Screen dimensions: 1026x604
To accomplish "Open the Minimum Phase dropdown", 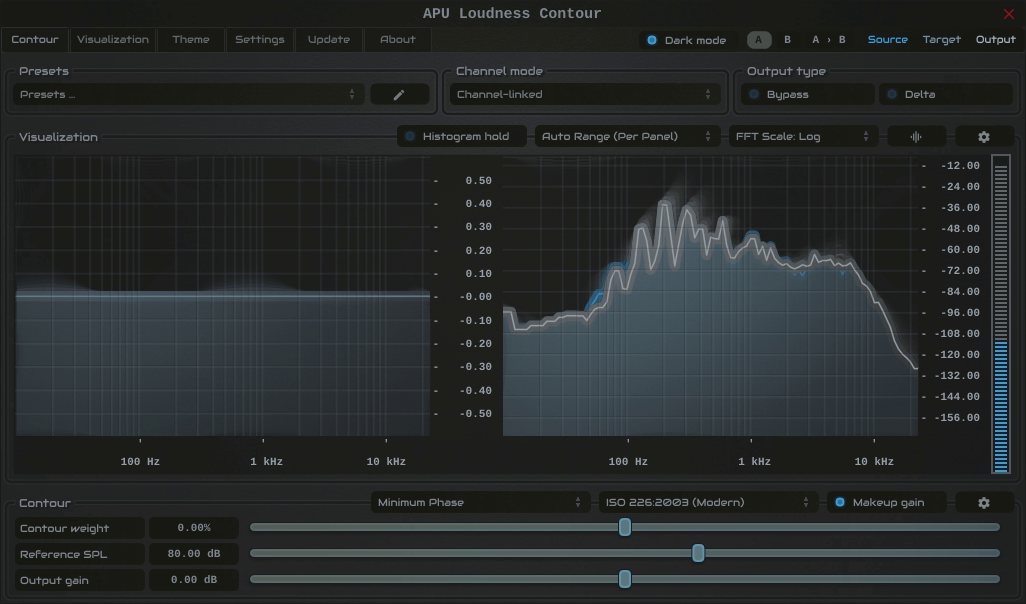I will click(480, 503).
